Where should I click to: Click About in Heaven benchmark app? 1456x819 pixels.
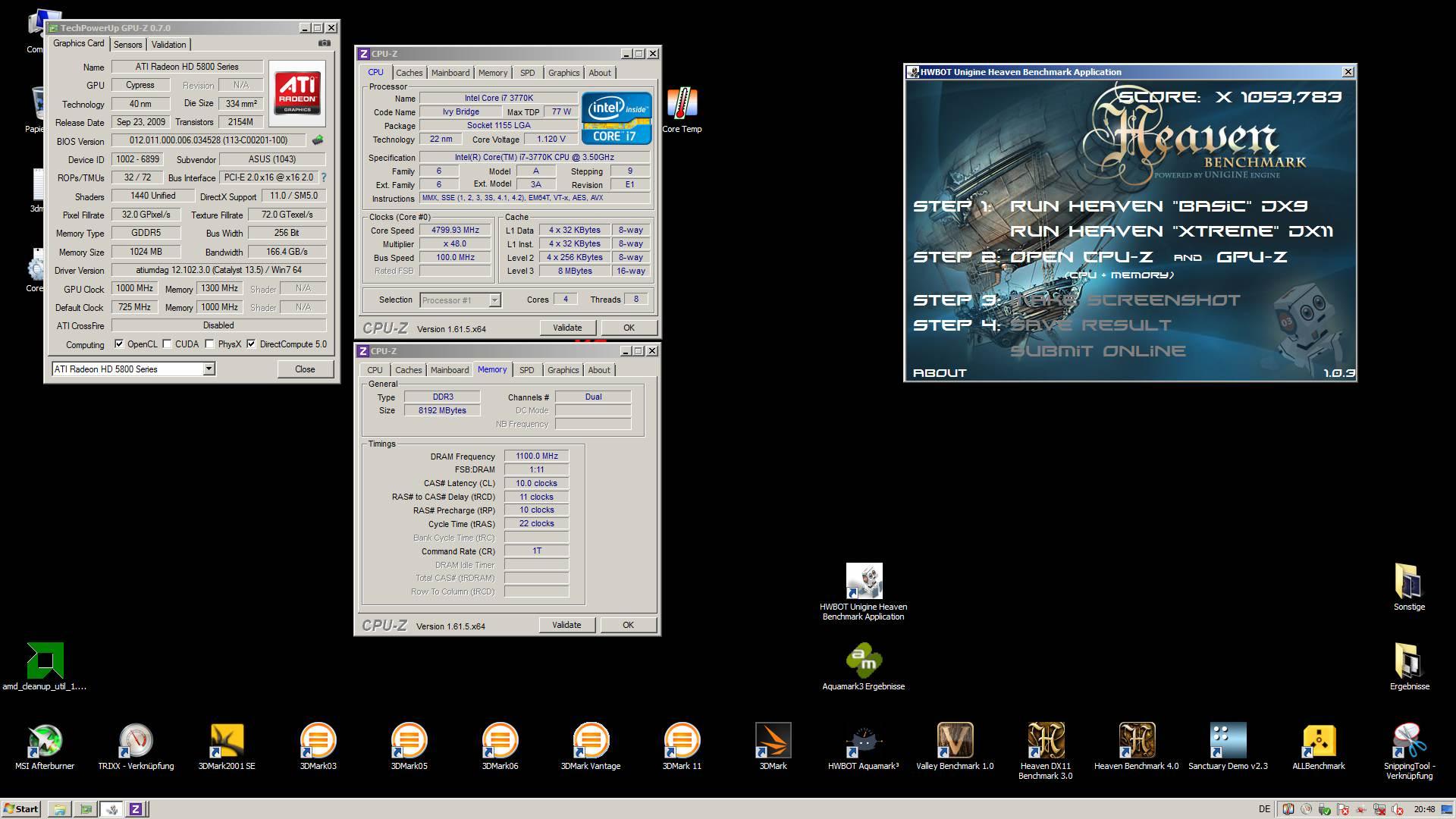click(x=940, y=373)
